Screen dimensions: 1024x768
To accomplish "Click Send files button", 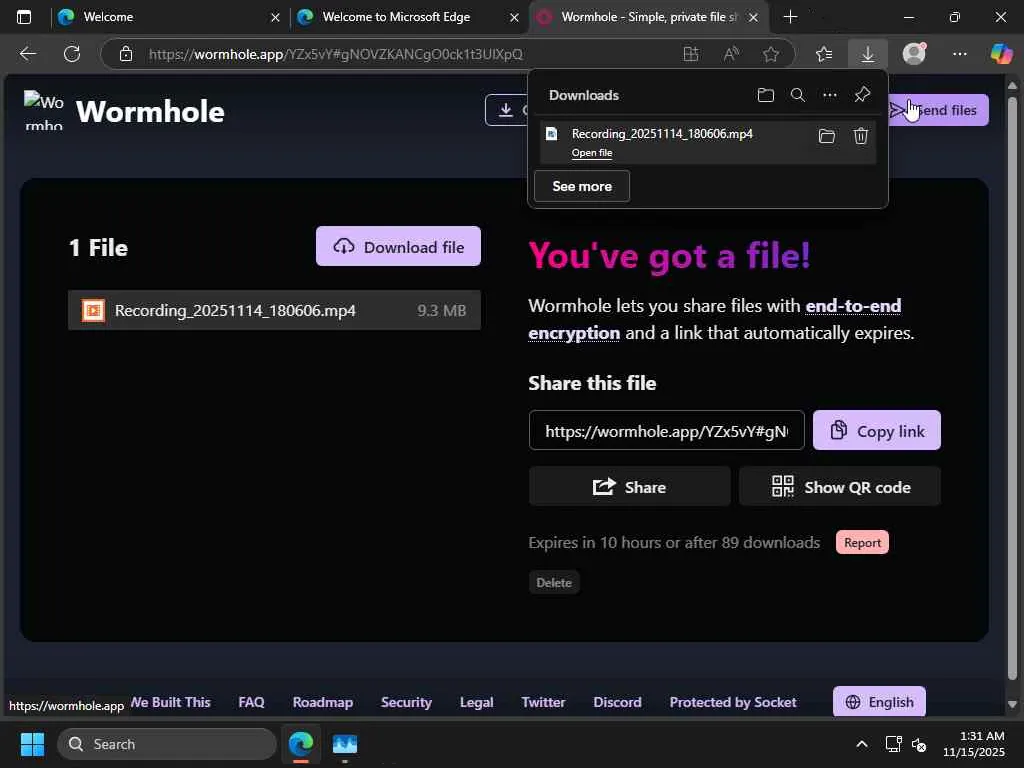I will click(x=938, y=110).
